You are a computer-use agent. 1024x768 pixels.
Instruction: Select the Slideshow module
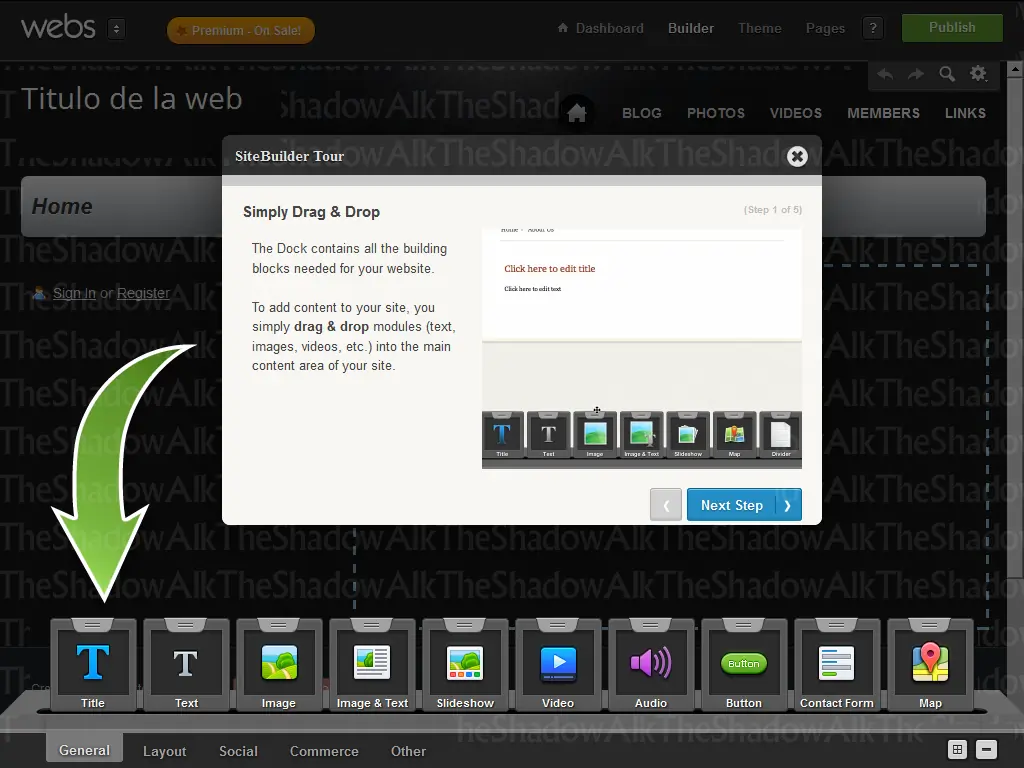(465, 665)
